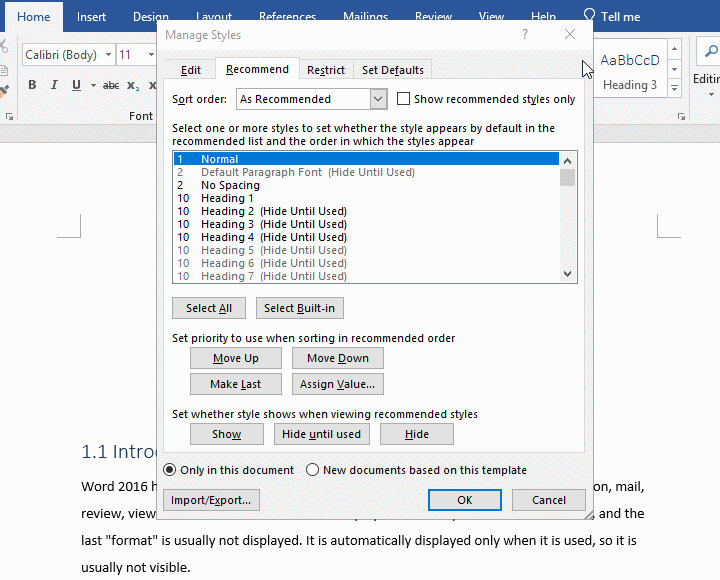Click the Tell me lightbulb icon
720x580 pixels.
(589, 15)
